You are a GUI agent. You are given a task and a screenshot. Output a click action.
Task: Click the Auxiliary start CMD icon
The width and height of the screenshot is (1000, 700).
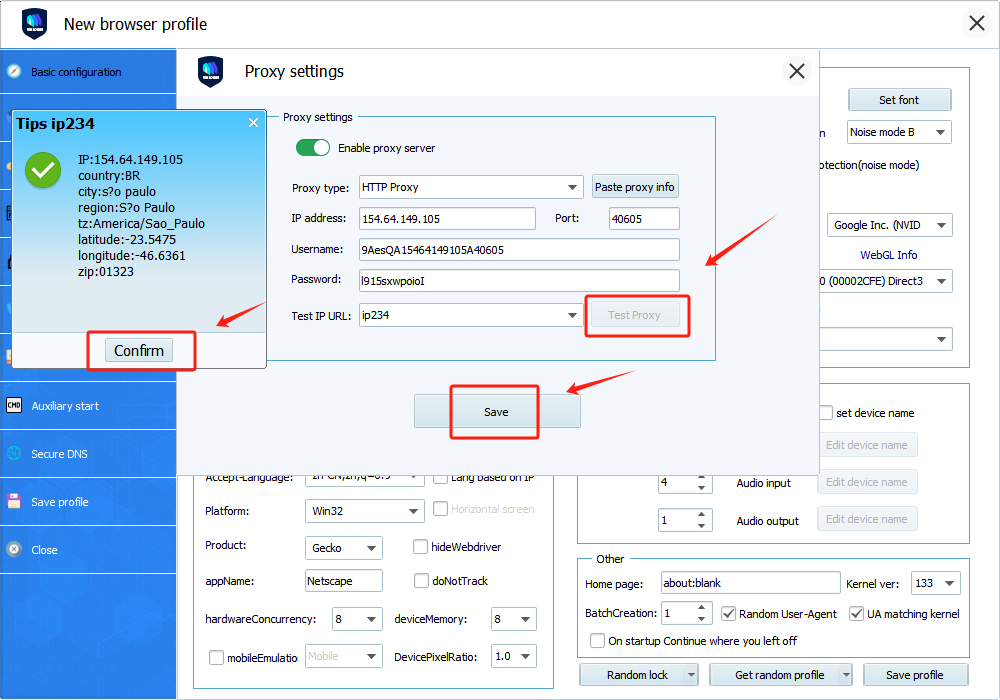pyautogui.click(x=14, y=406)
